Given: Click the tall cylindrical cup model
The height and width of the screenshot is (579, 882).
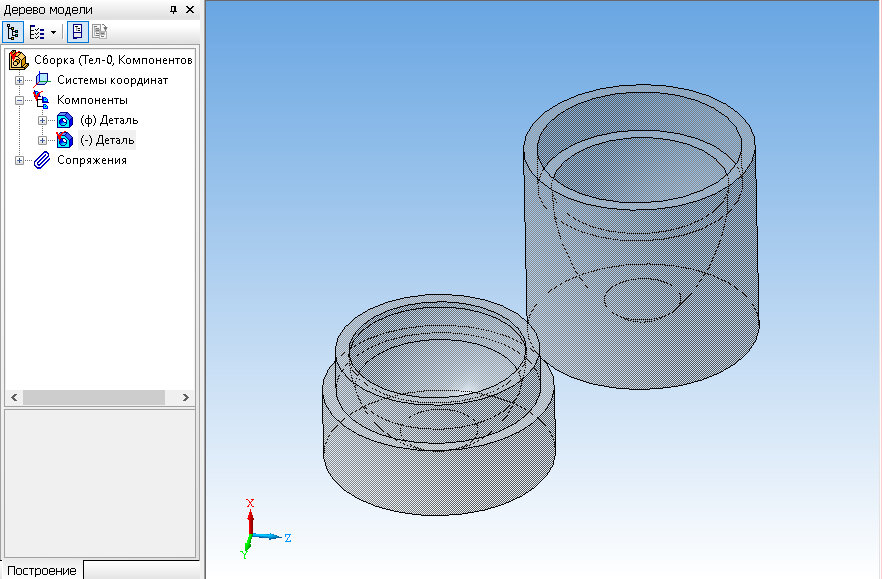Looking at the screenshot, I should [x=641, y=236].
